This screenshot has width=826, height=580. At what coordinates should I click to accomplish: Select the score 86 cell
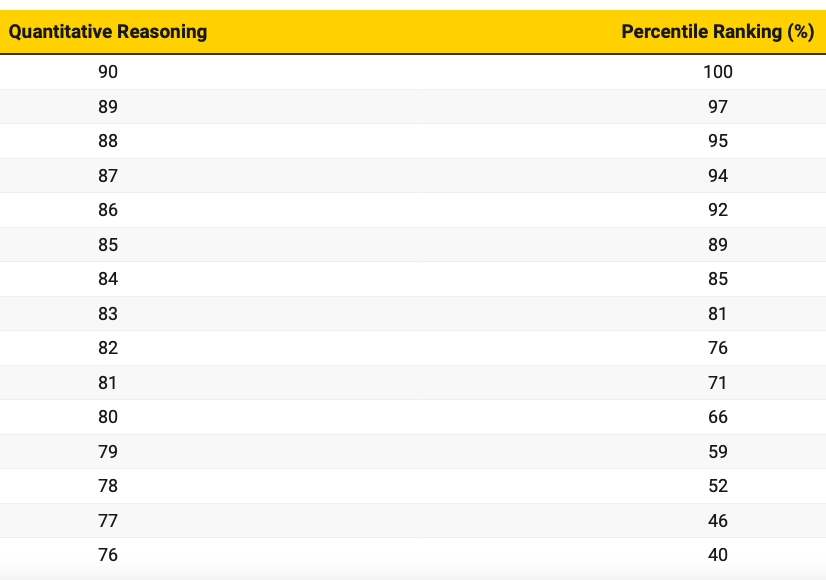[108, 210]
